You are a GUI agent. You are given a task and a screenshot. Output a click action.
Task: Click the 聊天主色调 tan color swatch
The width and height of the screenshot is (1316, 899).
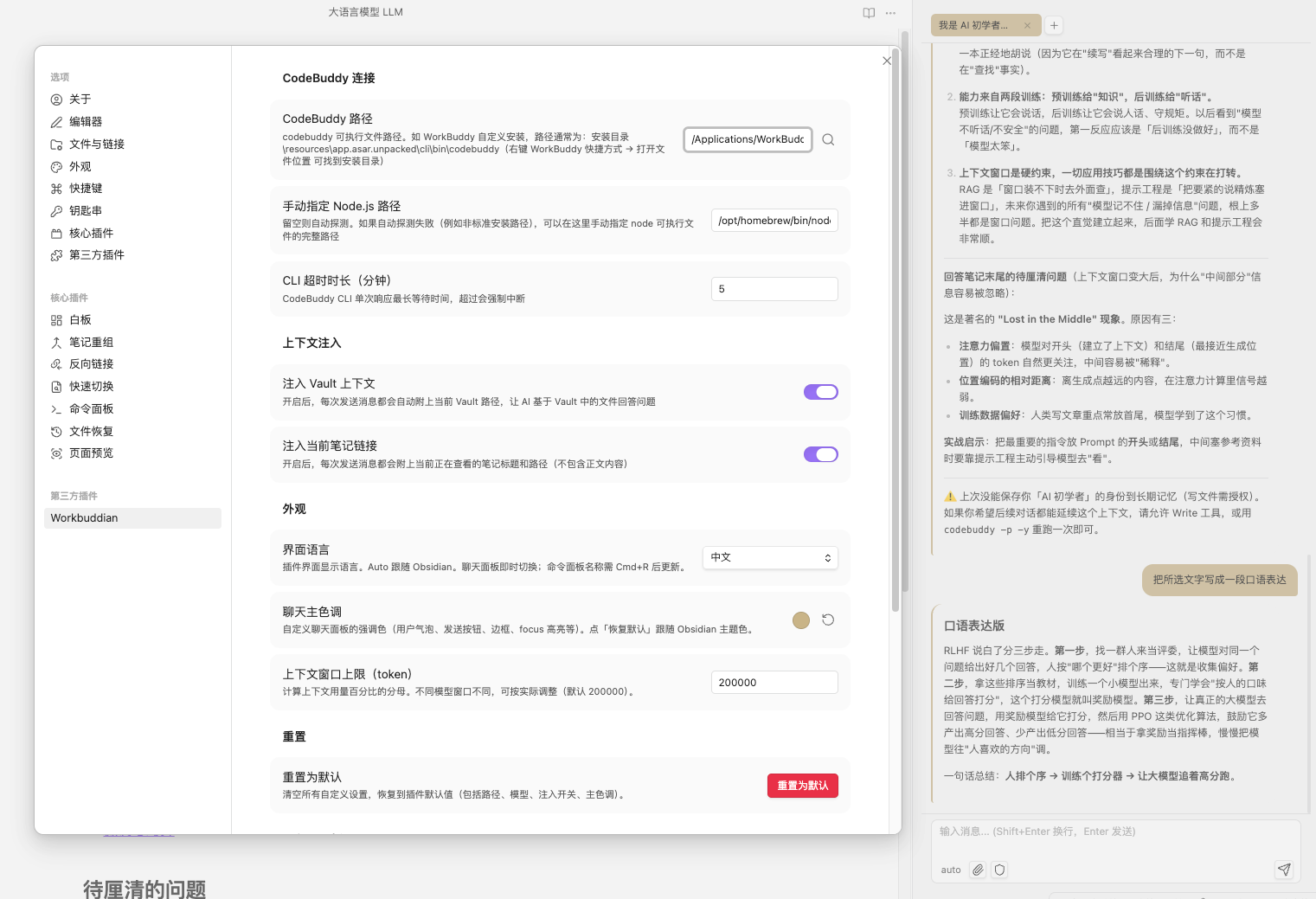pyautogui.click(x=801, y=620)
